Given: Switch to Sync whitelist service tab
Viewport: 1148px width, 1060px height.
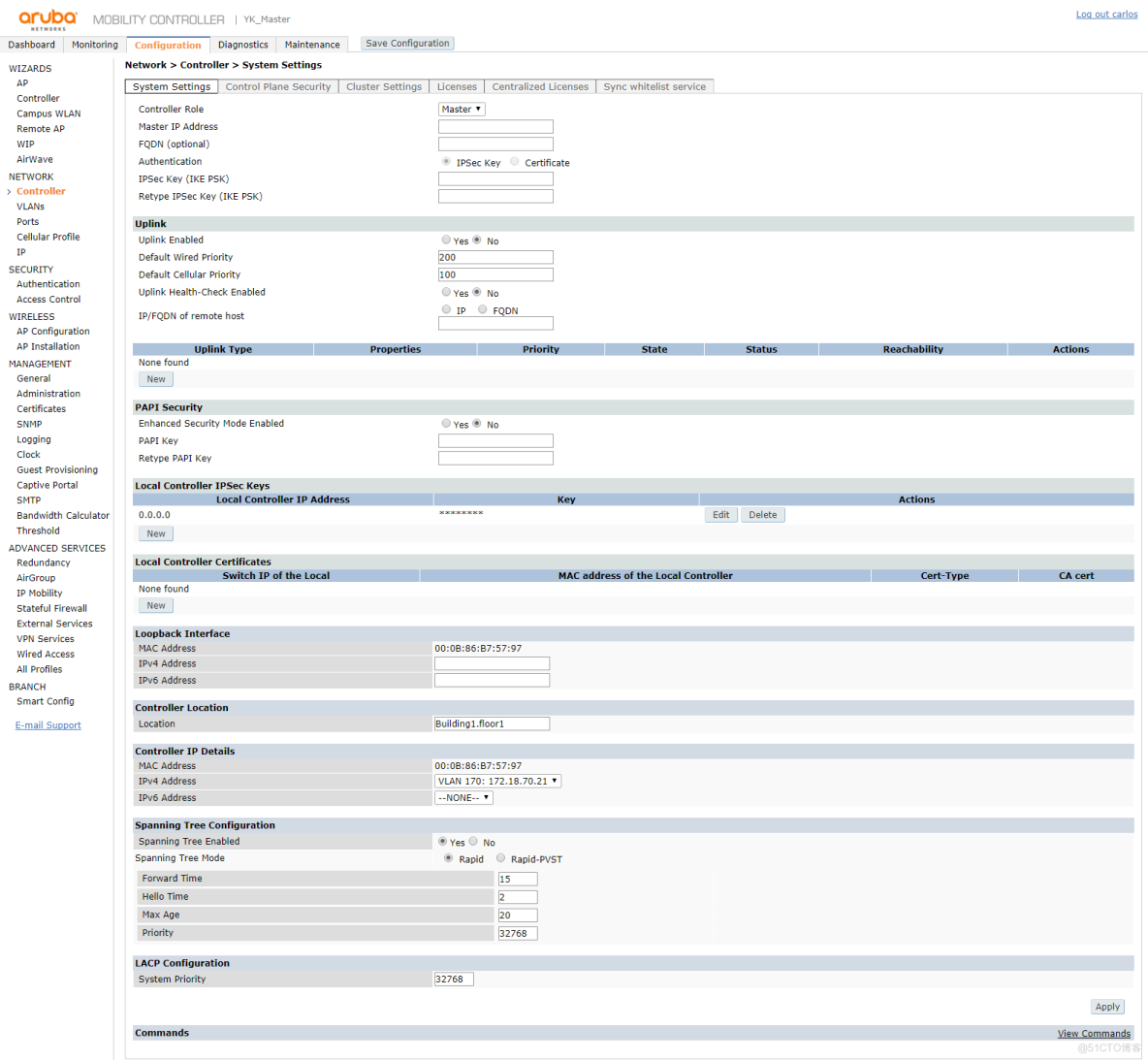Looking at the screenshot, I should click(654, 86).
